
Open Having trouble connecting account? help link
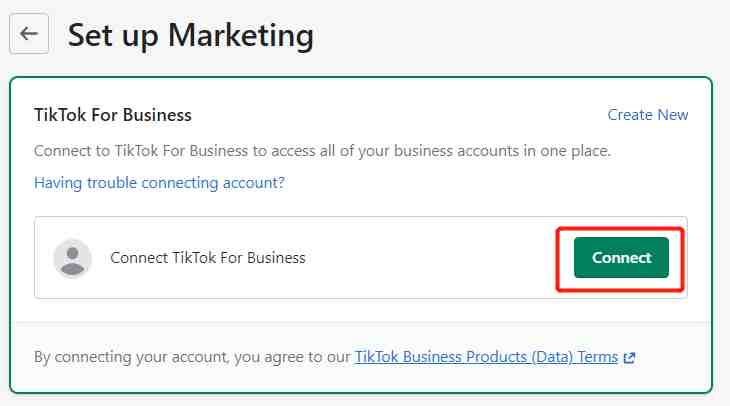159,183
